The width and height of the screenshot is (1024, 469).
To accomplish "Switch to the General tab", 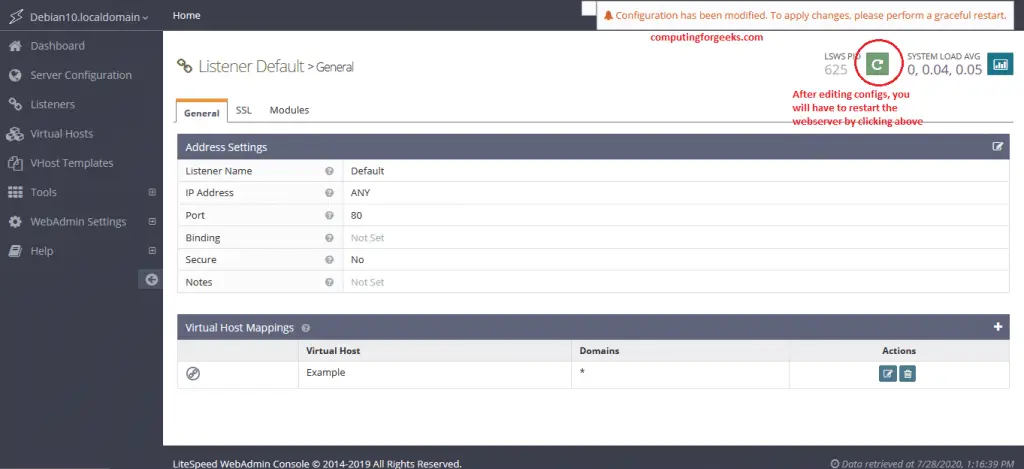I will point(202,112).
